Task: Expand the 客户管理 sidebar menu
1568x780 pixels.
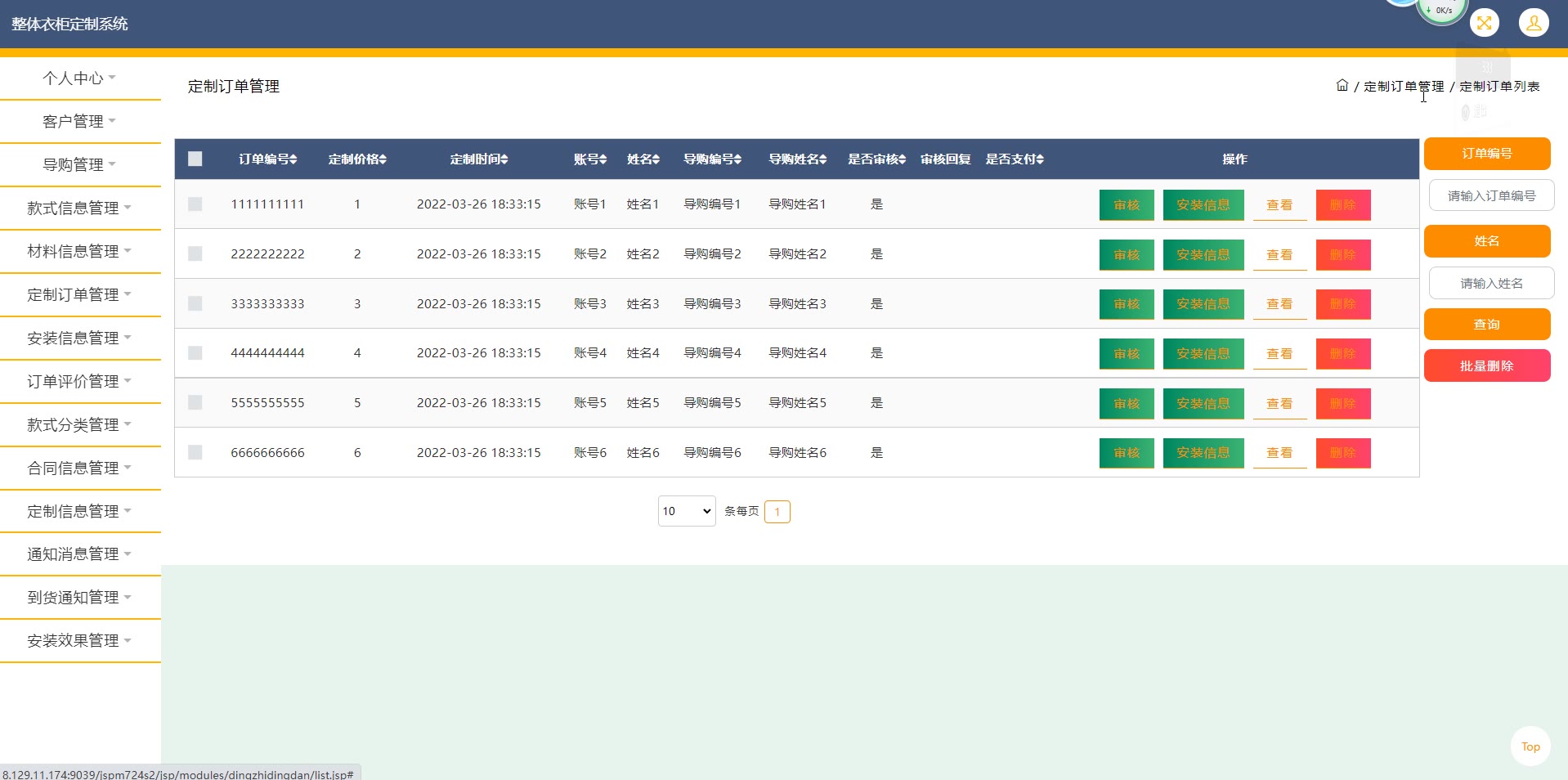Action: (79, 122)
